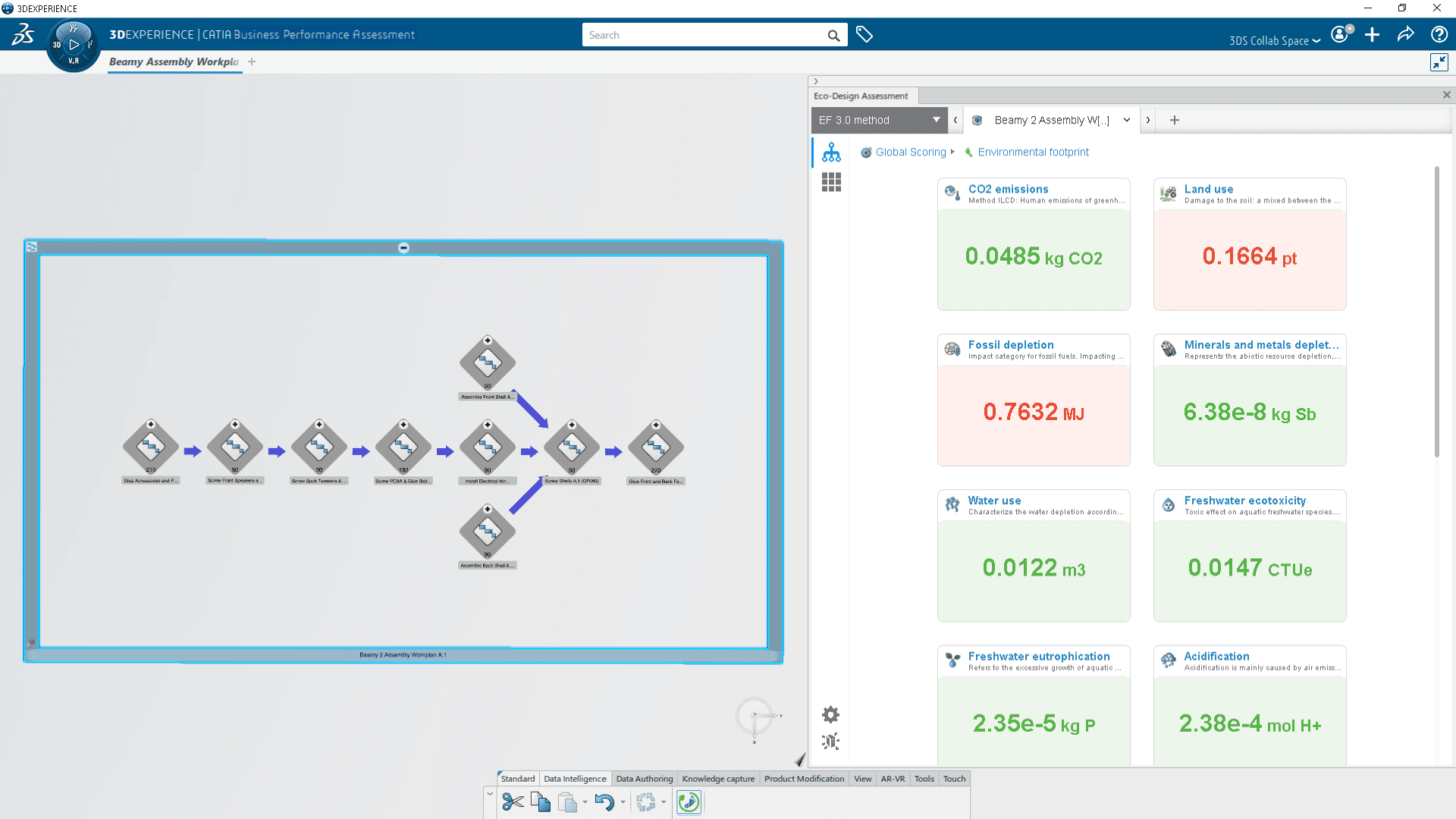Click the Eco-Design Assessment close button
This screenshot has width=1456, height=819.
point(1447,95)
